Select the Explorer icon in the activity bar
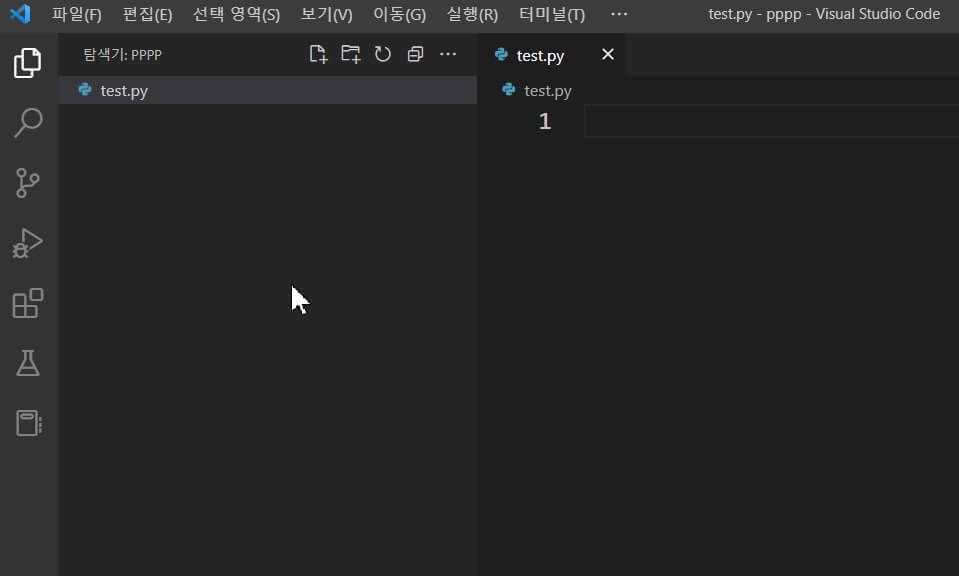The height and width of the screenshot is (576, 959). [27, 61]
